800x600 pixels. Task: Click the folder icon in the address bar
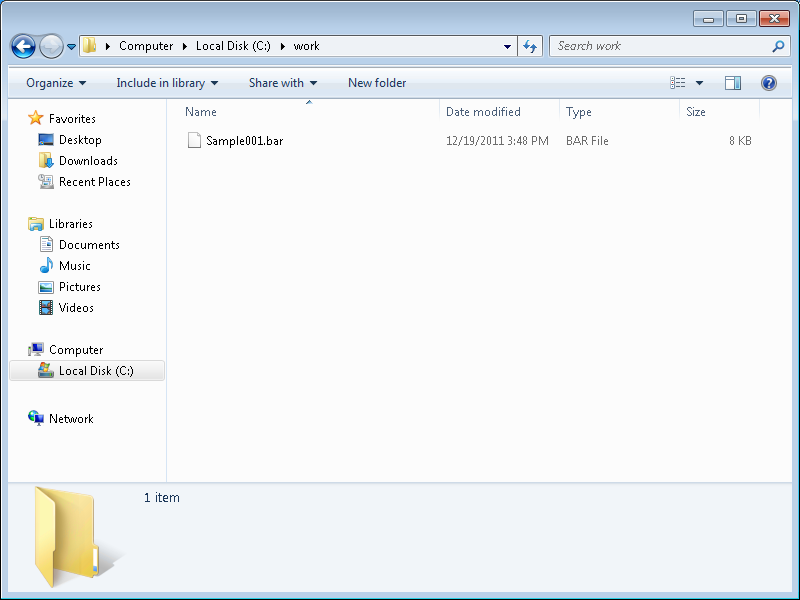click(x=90, y=45)
